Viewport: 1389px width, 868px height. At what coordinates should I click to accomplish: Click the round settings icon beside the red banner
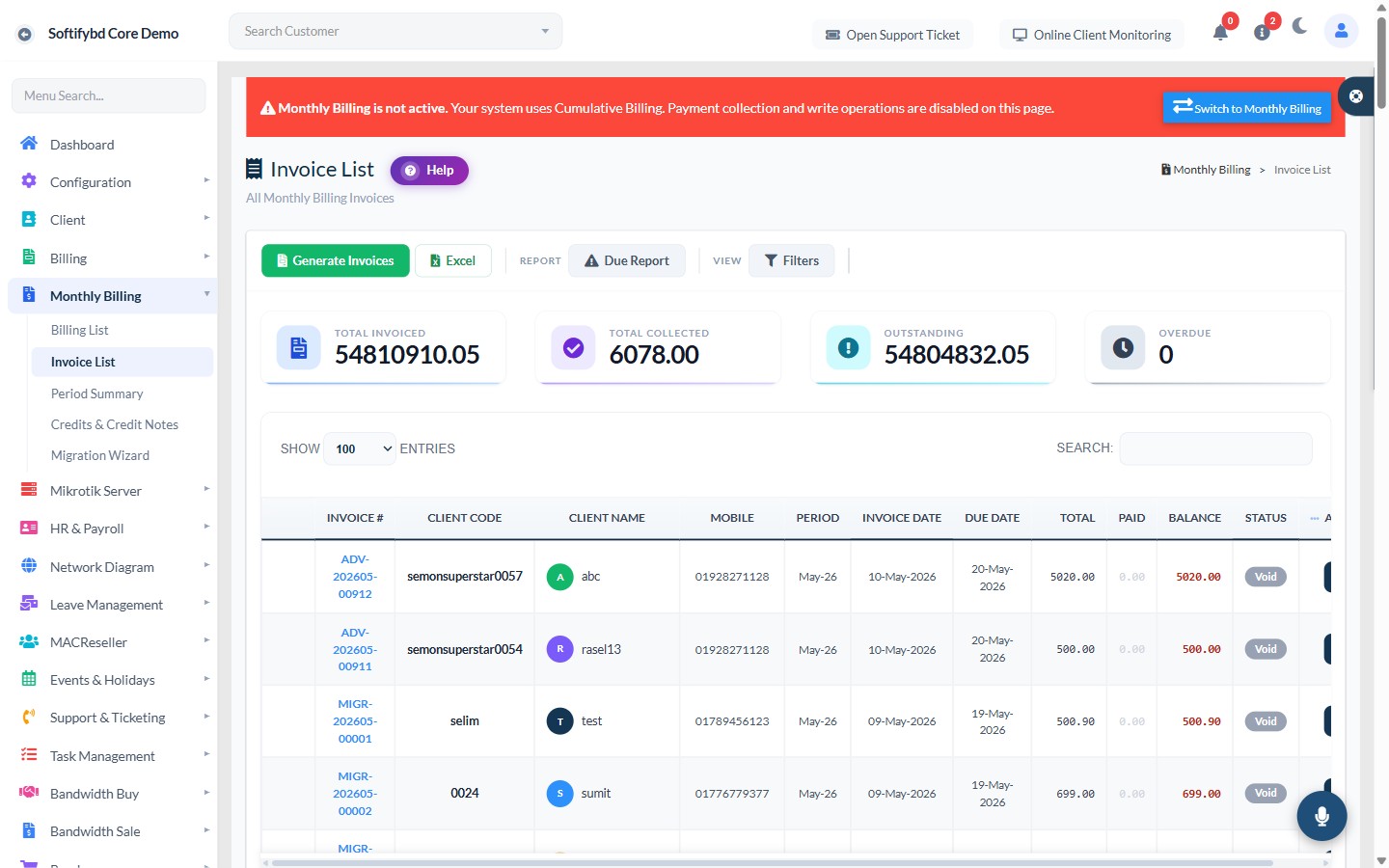coord(1356,95)
